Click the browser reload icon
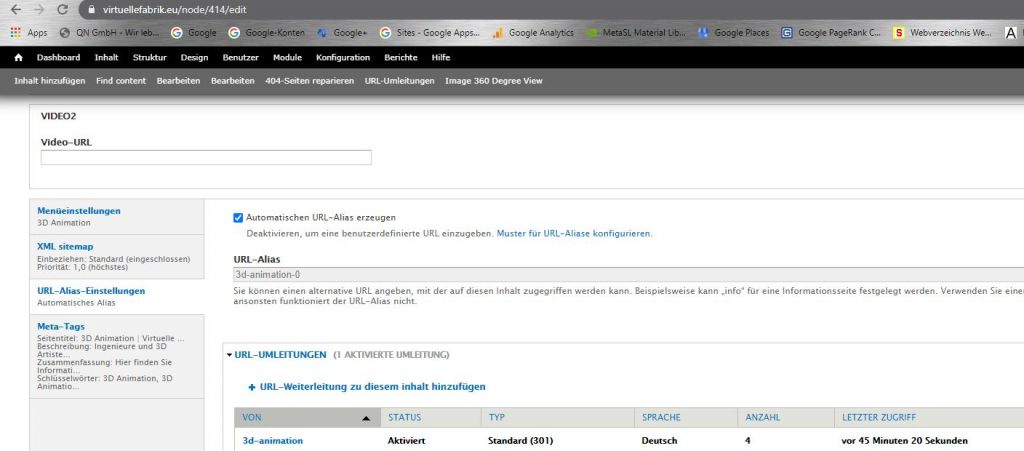1024x451 pixels. click(63, 9)
